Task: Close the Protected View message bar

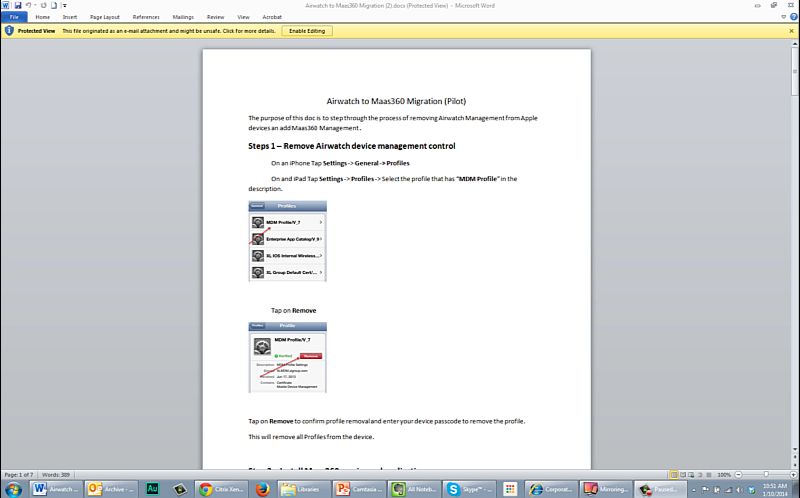Action: click(791, 31)
